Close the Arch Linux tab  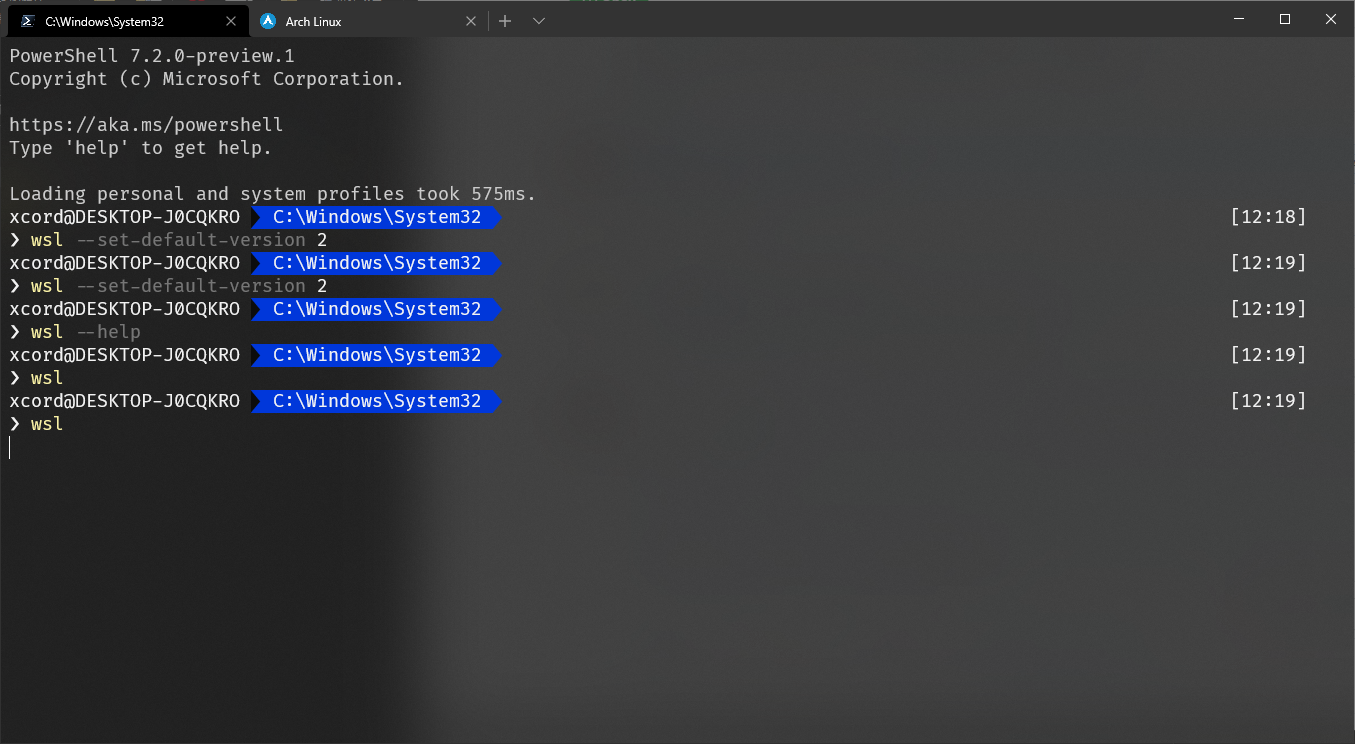(x=471, y=20)
